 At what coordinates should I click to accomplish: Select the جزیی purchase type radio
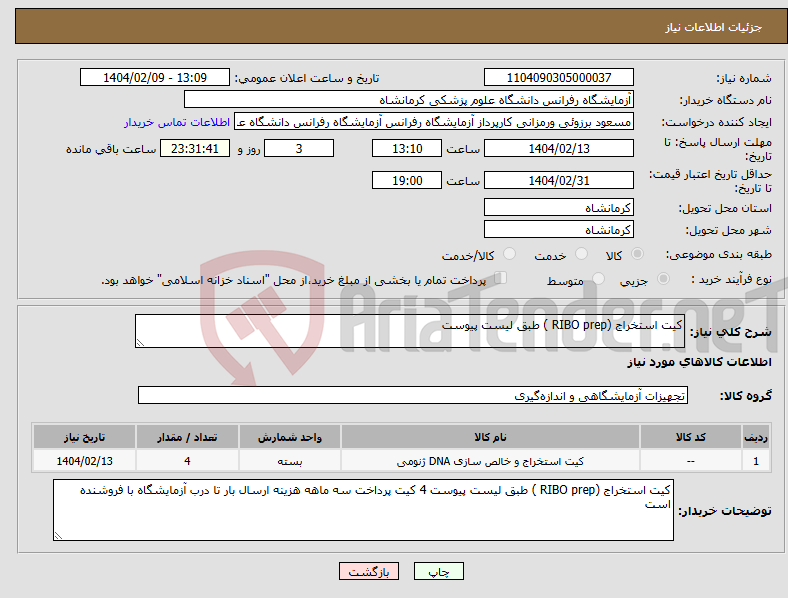(663, 278)
